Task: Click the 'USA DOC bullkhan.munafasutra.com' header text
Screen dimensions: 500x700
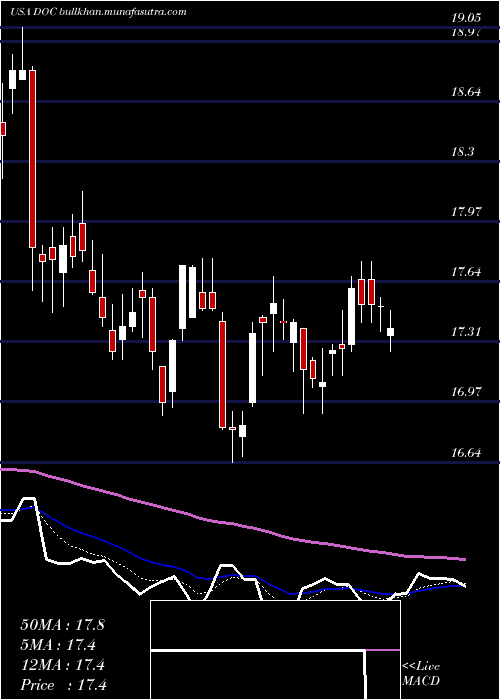Action: pyautogui.click(x=98, y=12)
